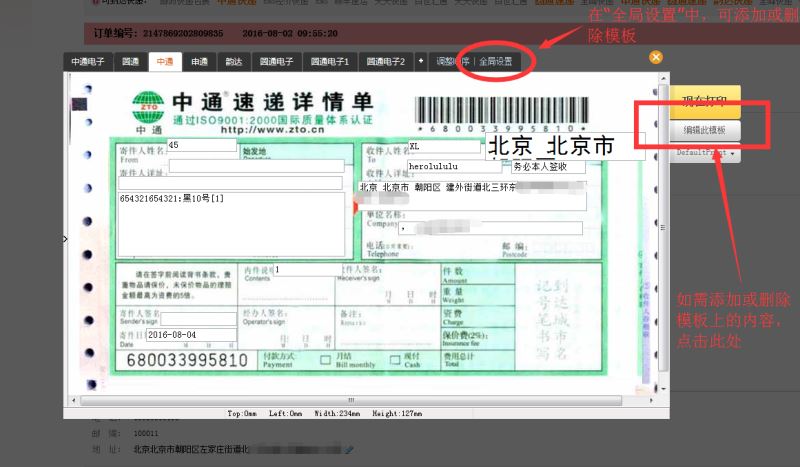Click the horizontal scrollbar thumb in preview
The image size is (800, 467).
pyautogui.click(x=351, y=401)
